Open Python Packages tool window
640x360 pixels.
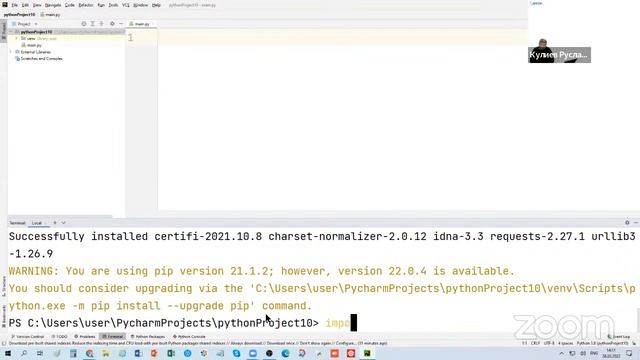[148, 337]
